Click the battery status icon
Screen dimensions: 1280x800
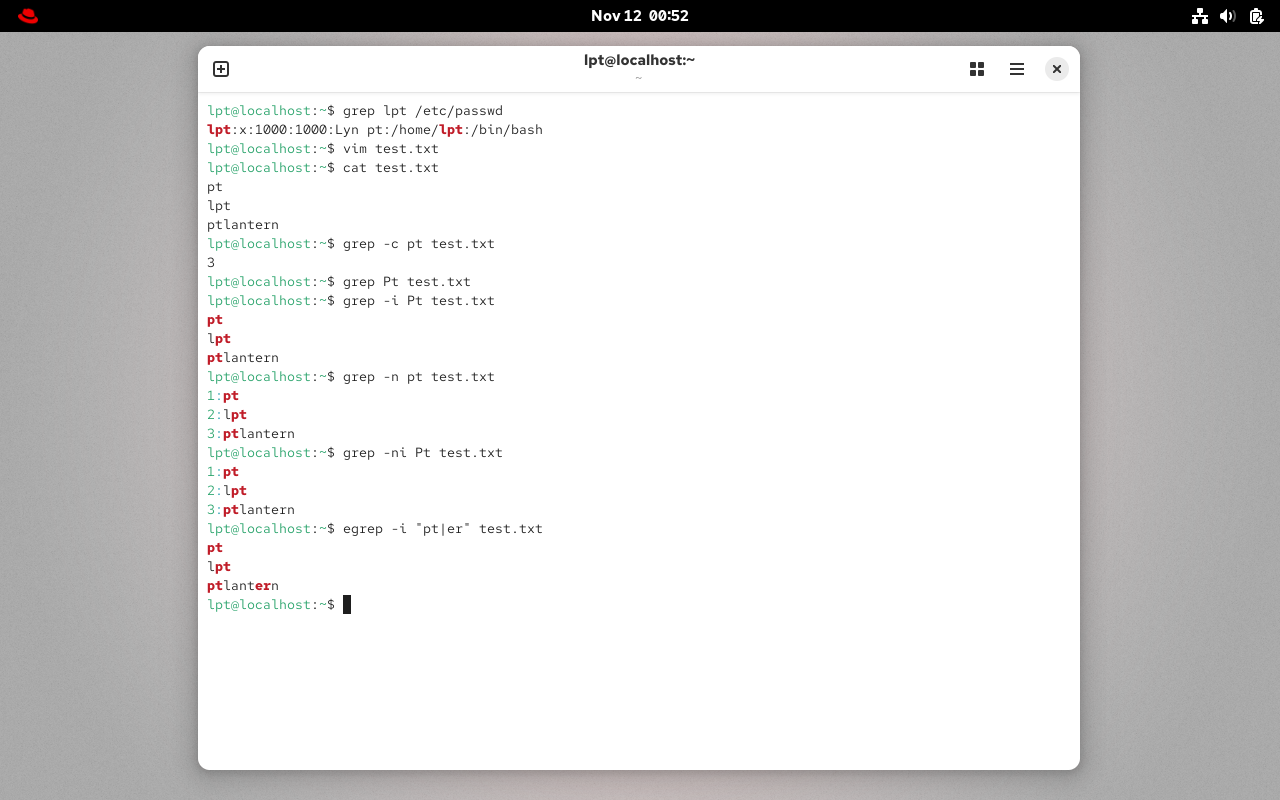tap(1255, 16)
